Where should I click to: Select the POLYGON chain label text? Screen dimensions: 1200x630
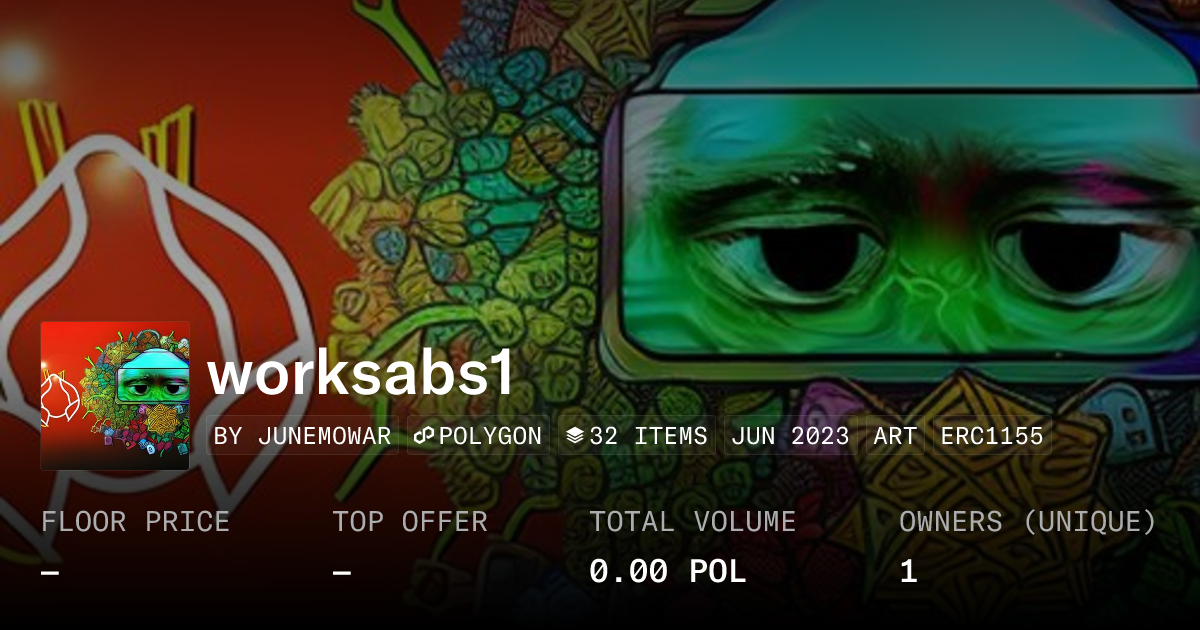pyautogui.click(x=490, y=436)
